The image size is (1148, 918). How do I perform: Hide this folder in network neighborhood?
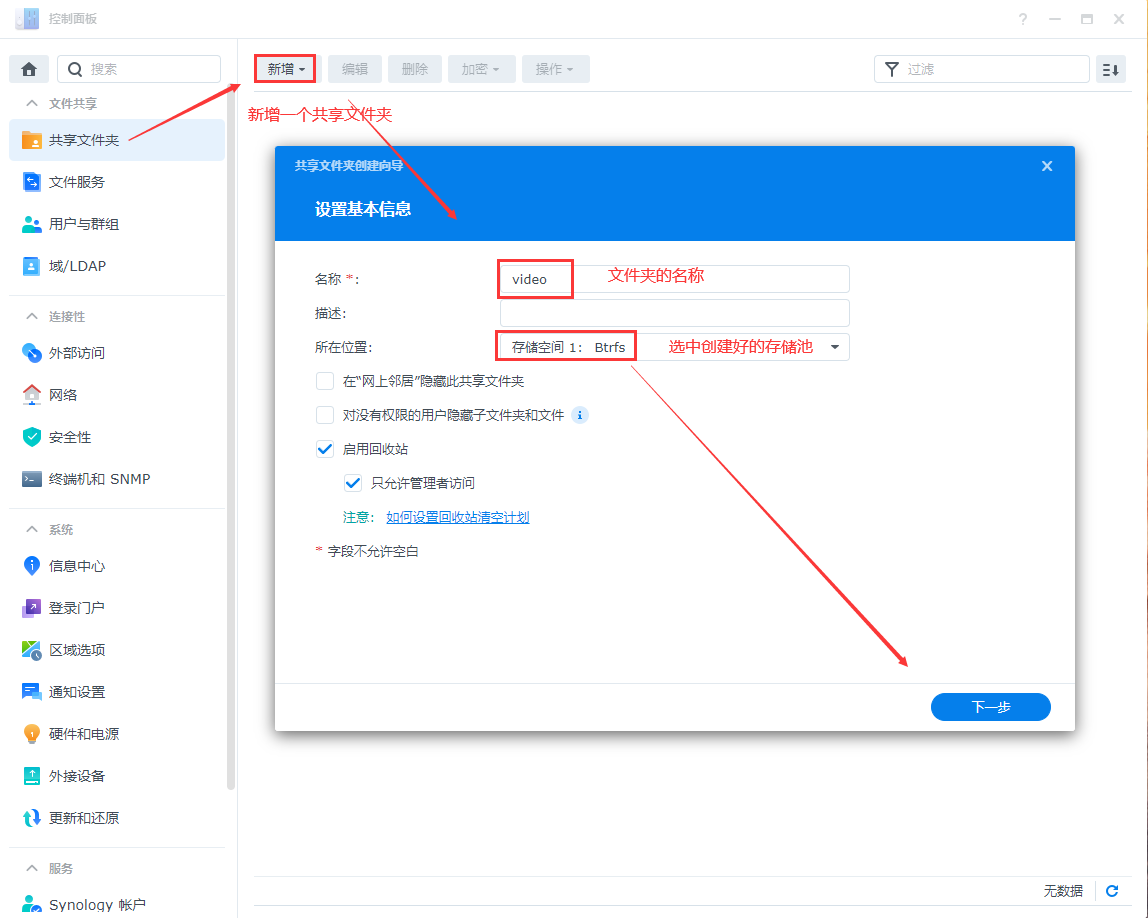coord(325,381)
